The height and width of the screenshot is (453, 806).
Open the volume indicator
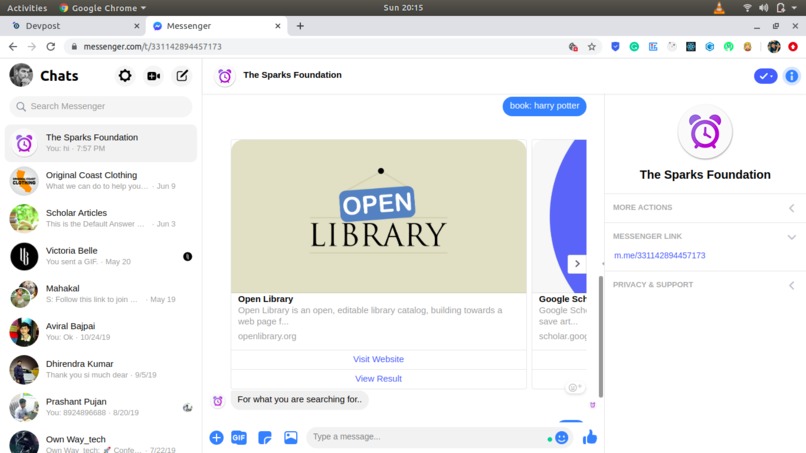click(x=764, y=8)
